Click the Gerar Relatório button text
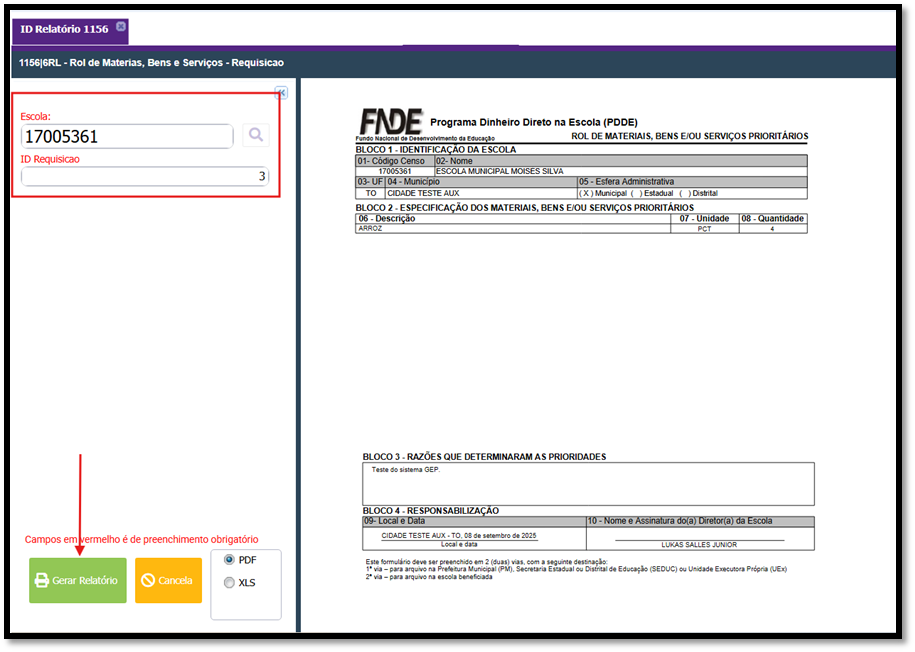This screenshot has height=652, width=915. pos(85,581)
